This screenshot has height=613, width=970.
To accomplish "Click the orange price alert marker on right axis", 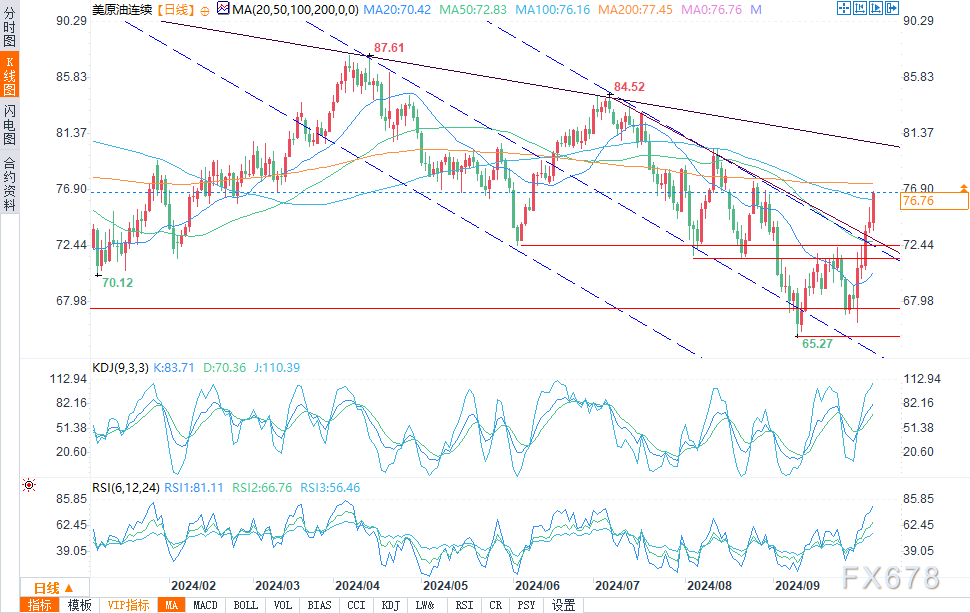I will [x=963, y=187].
